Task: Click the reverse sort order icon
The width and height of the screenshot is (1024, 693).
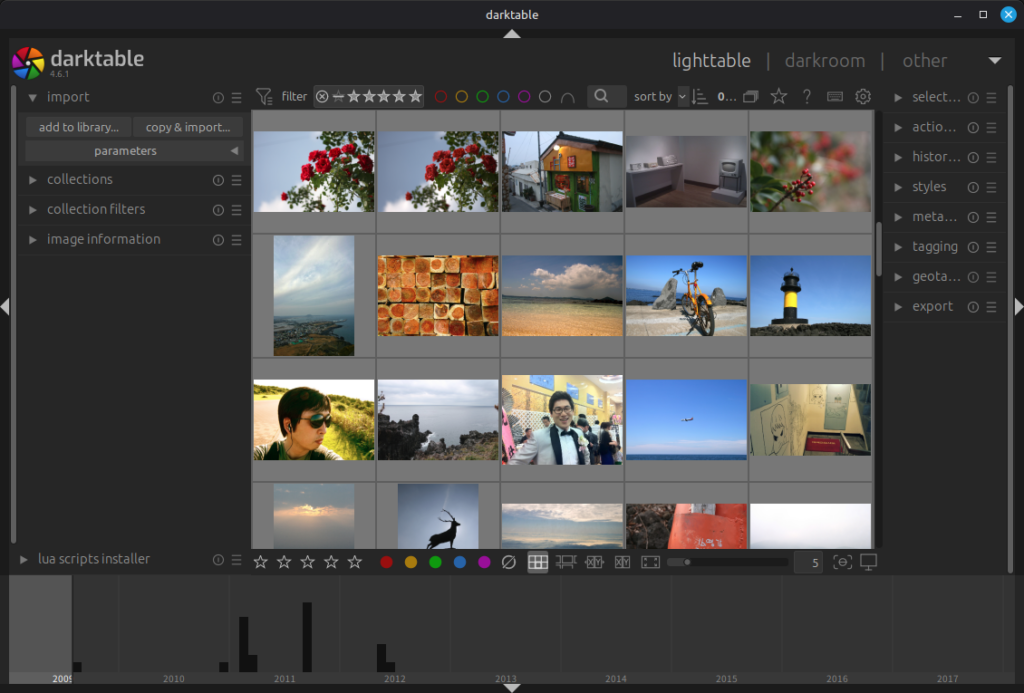Action: 700,97
